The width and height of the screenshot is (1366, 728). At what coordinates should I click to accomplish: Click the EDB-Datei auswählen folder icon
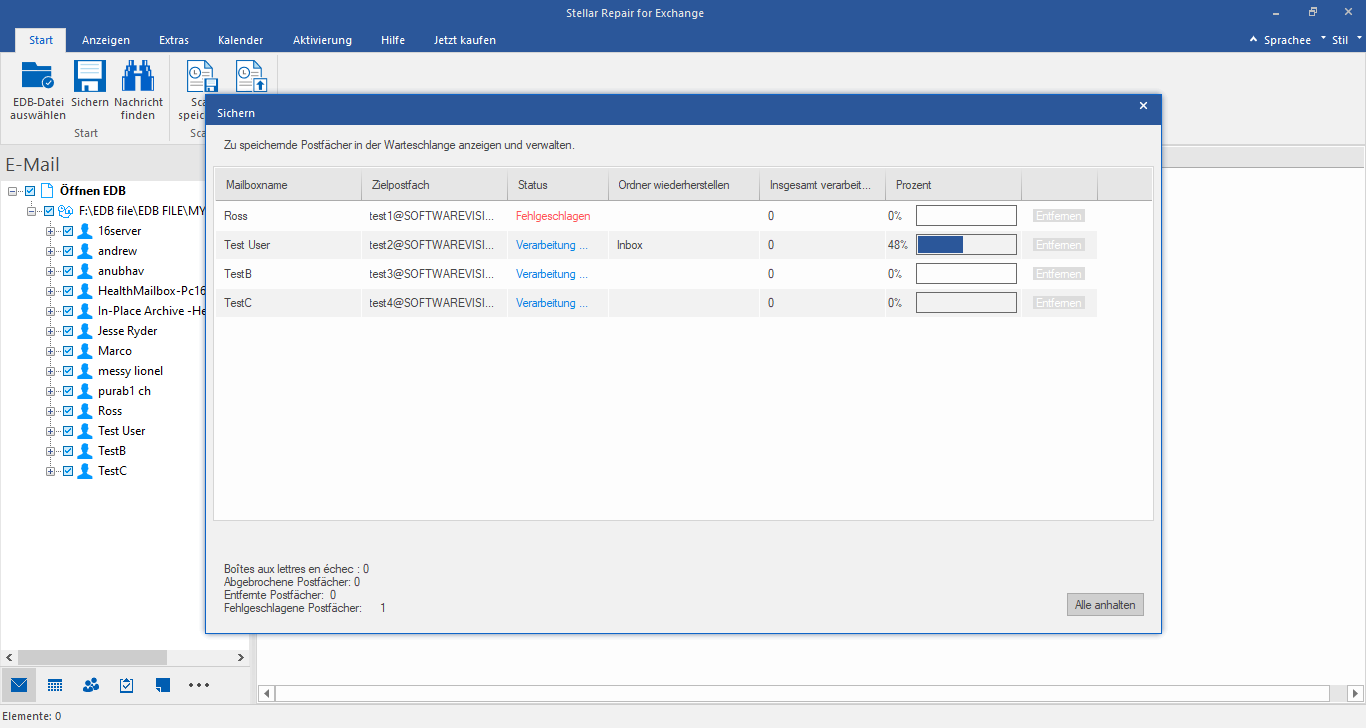[x=38, y=77]
